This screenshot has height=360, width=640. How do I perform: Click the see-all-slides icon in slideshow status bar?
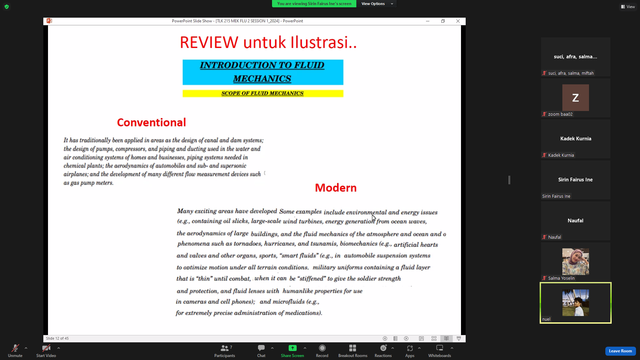(x=396, y=338)
